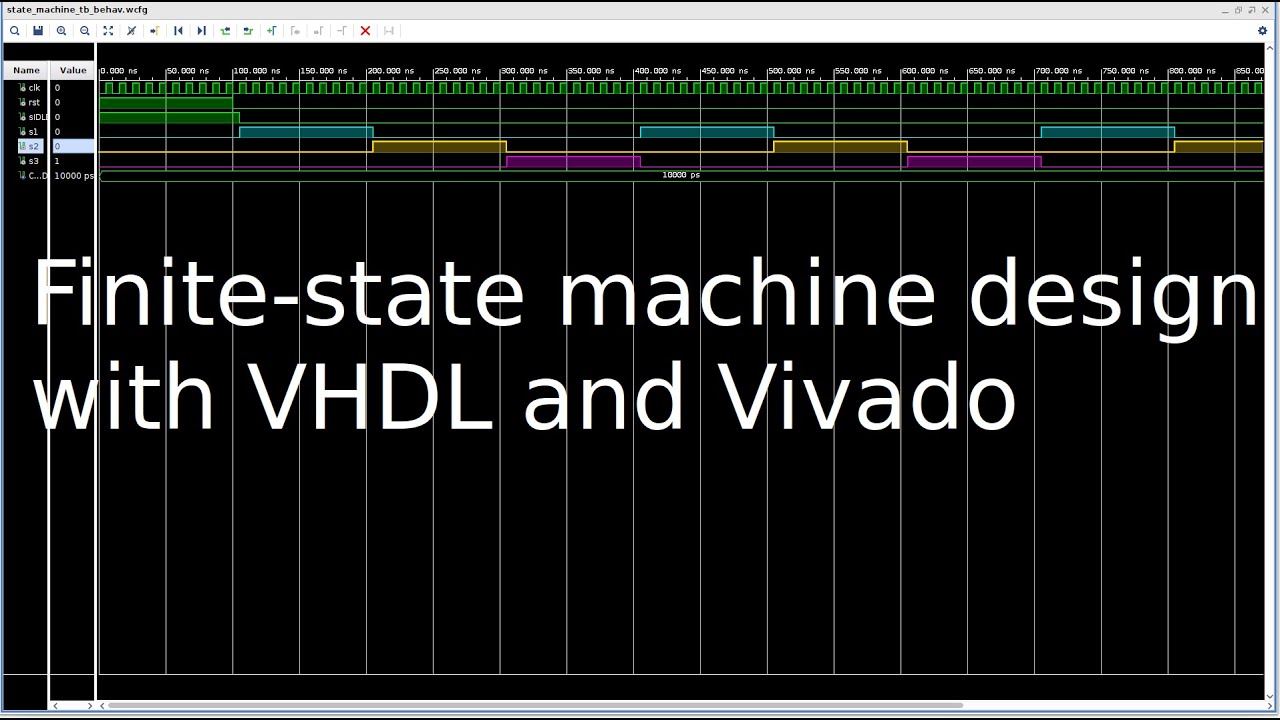Screen dimensions: 1280x720
Task: Click the Zoom Fit icon
Action: (108, 31)
